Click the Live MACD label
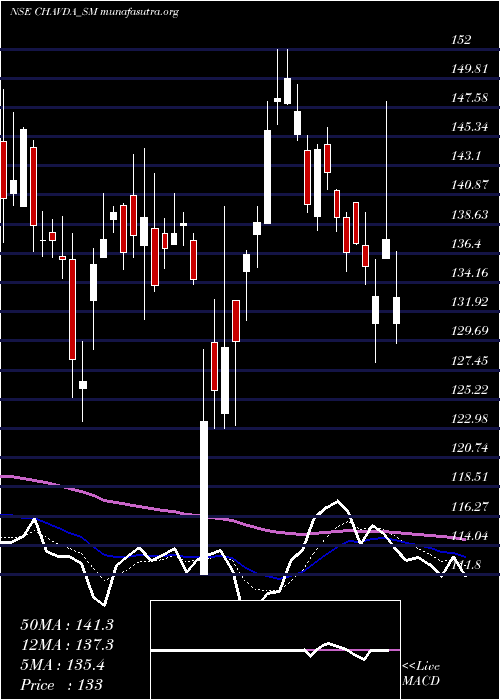 click(x=421, y=674)
